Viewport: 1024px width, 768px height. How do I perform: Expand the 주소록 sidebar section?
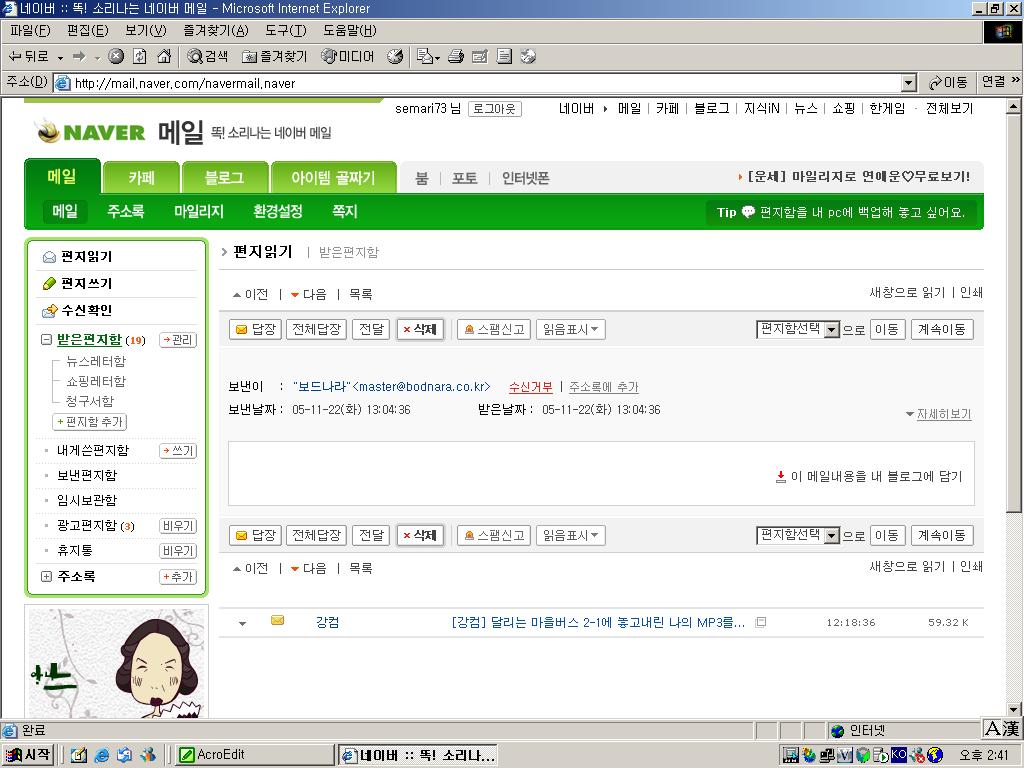click(x=46, y=577)
